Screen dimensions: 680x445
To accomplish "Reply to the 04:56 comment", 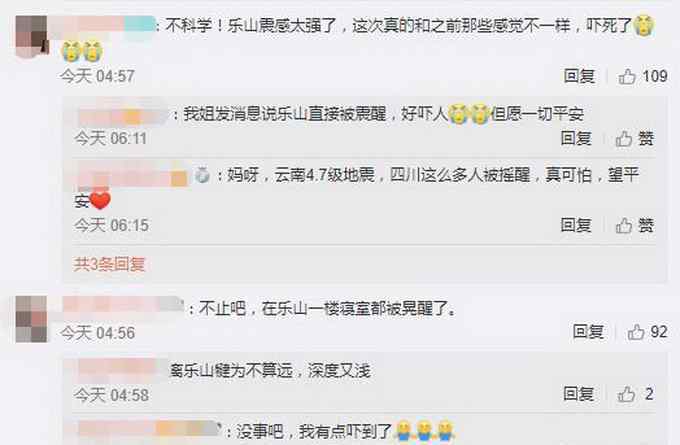I will pyautogui.click(x=588, y=332).
